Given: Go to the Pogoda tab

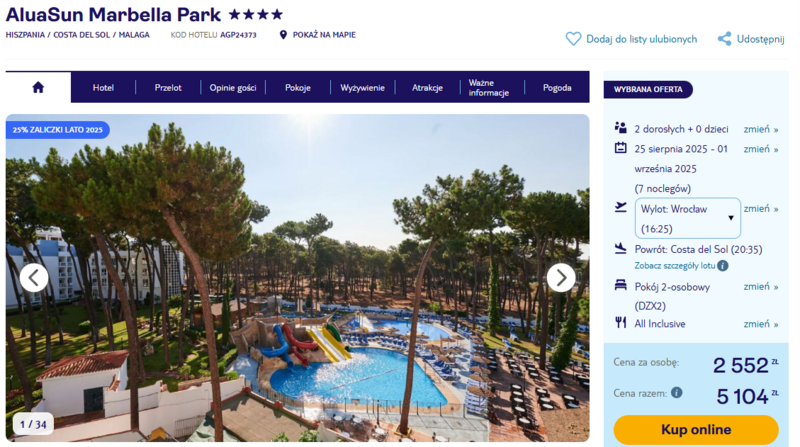Looking at the screenshot, I should coord(557,87).
